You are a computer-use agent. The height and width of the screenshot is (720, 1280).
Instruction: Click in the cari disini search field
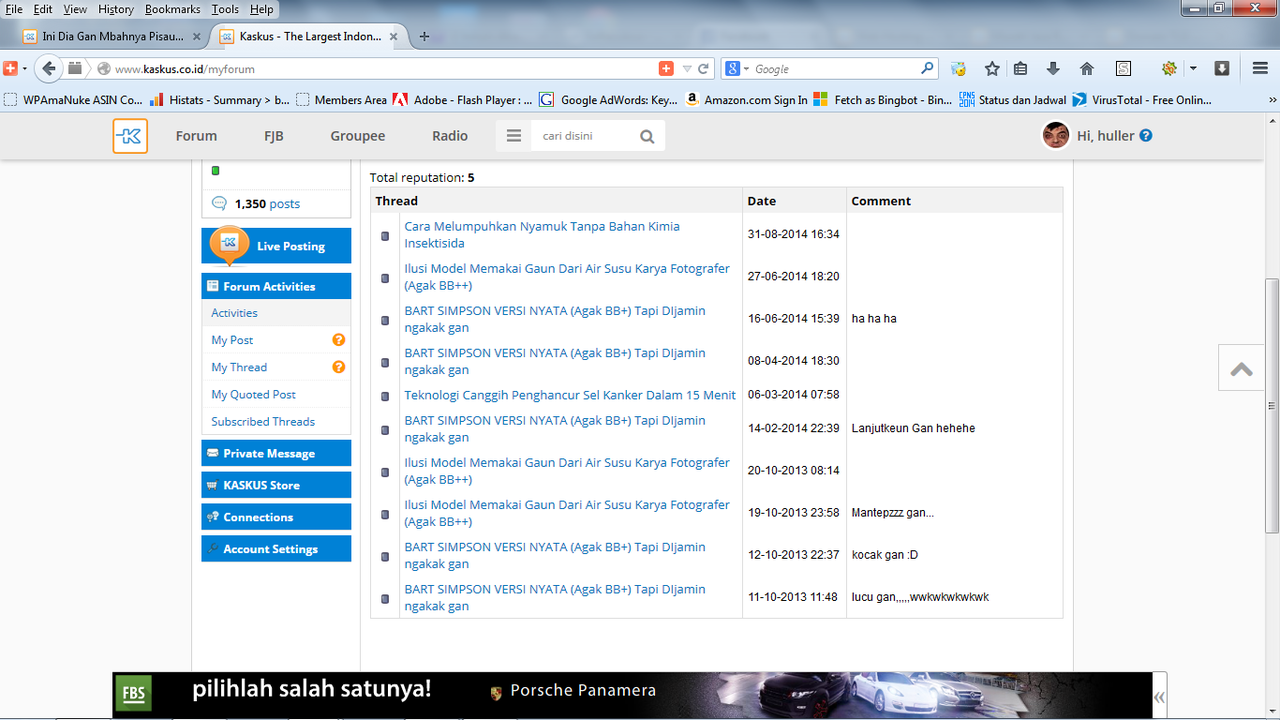click(x=582, y=136)
